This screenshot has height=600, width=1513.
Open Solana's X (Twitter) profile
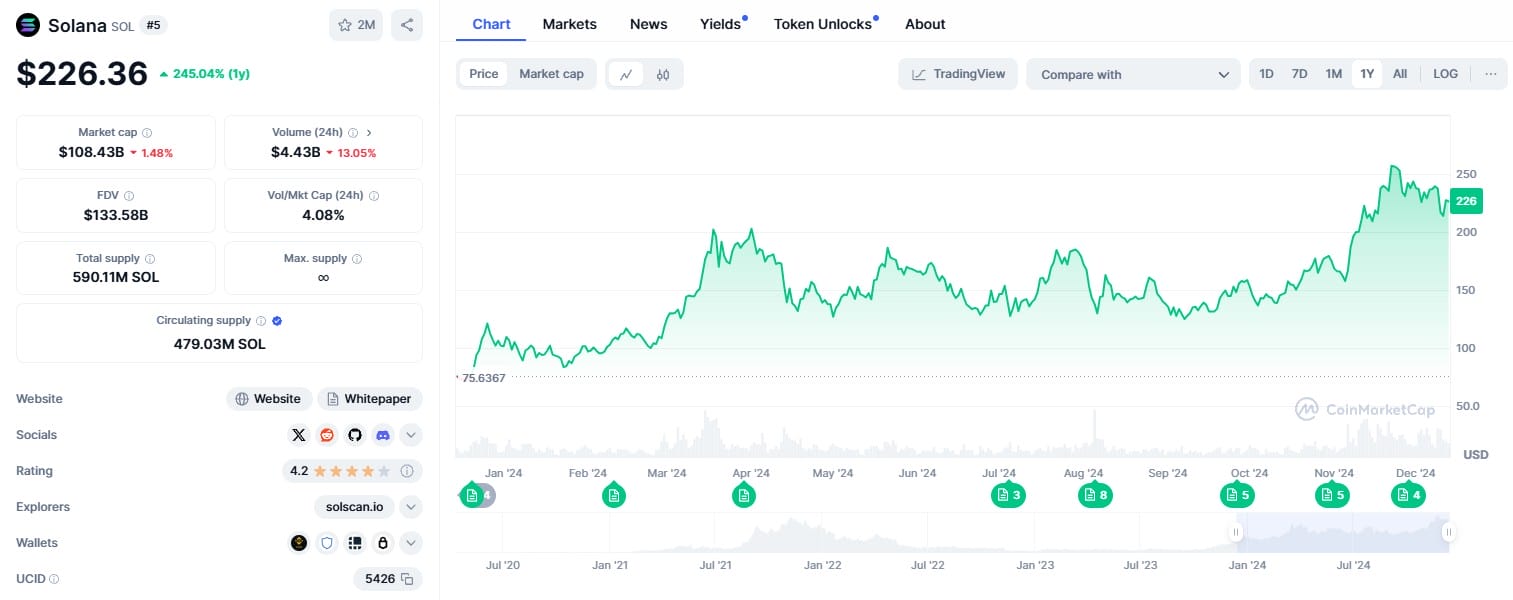pyautogui.click(x=298, y=435)
